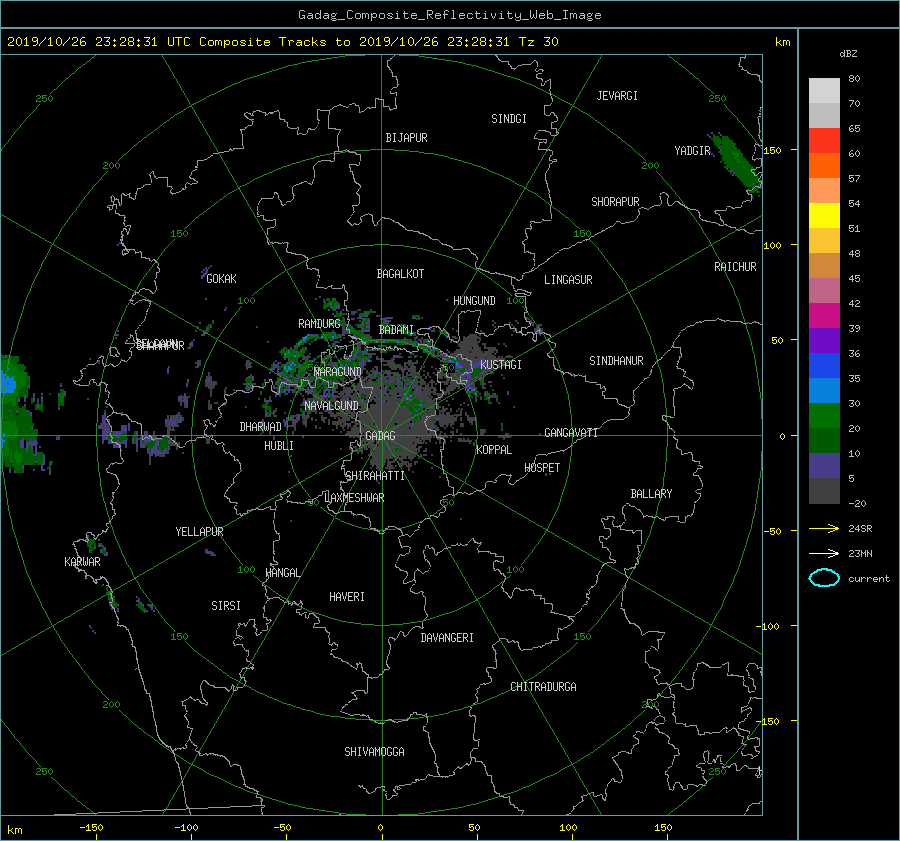Click the SIRSI city label
Screen dimensions: 900x841
click(226, 606)
